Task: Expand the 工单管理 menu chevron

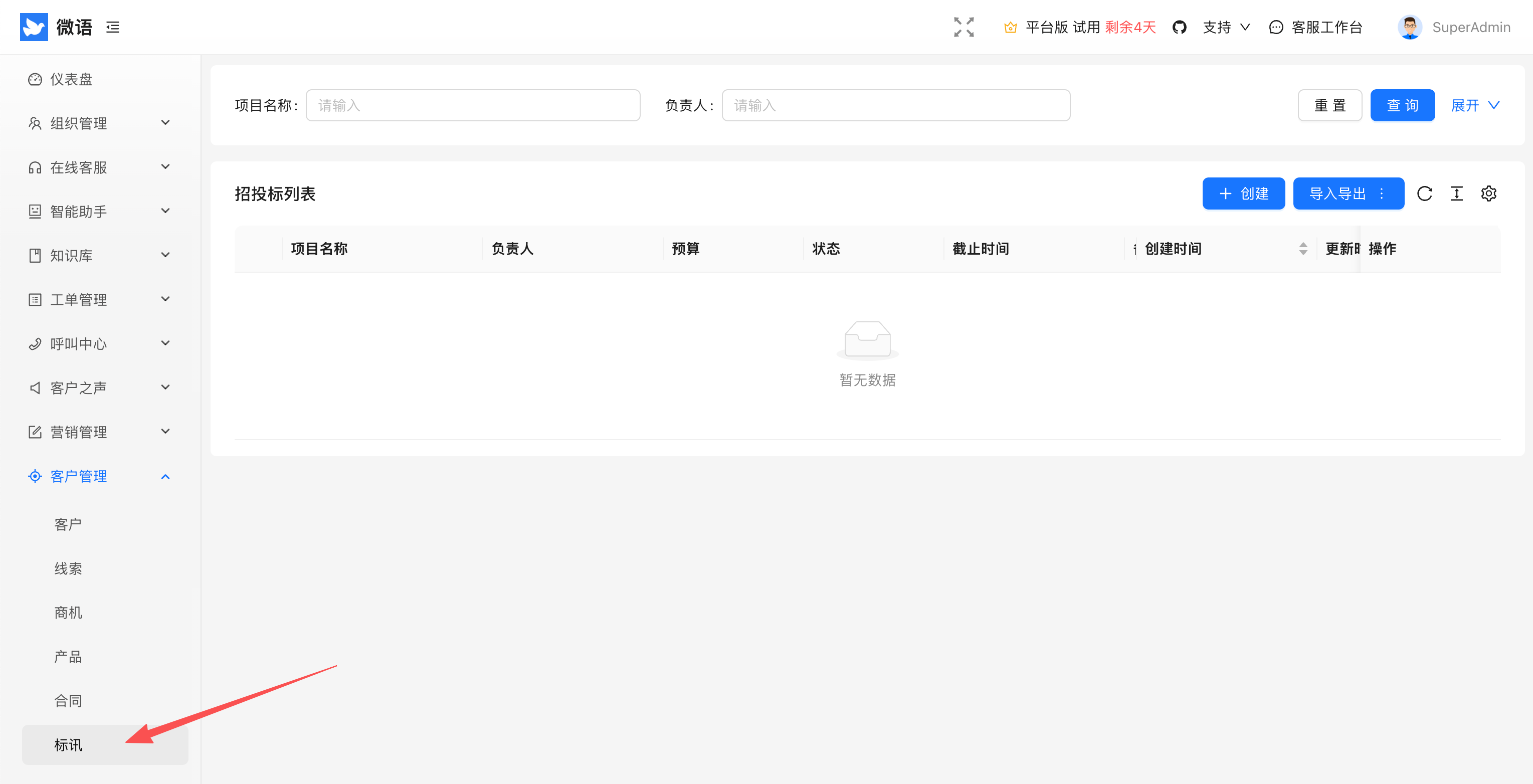Action: [x=165, y=299]
